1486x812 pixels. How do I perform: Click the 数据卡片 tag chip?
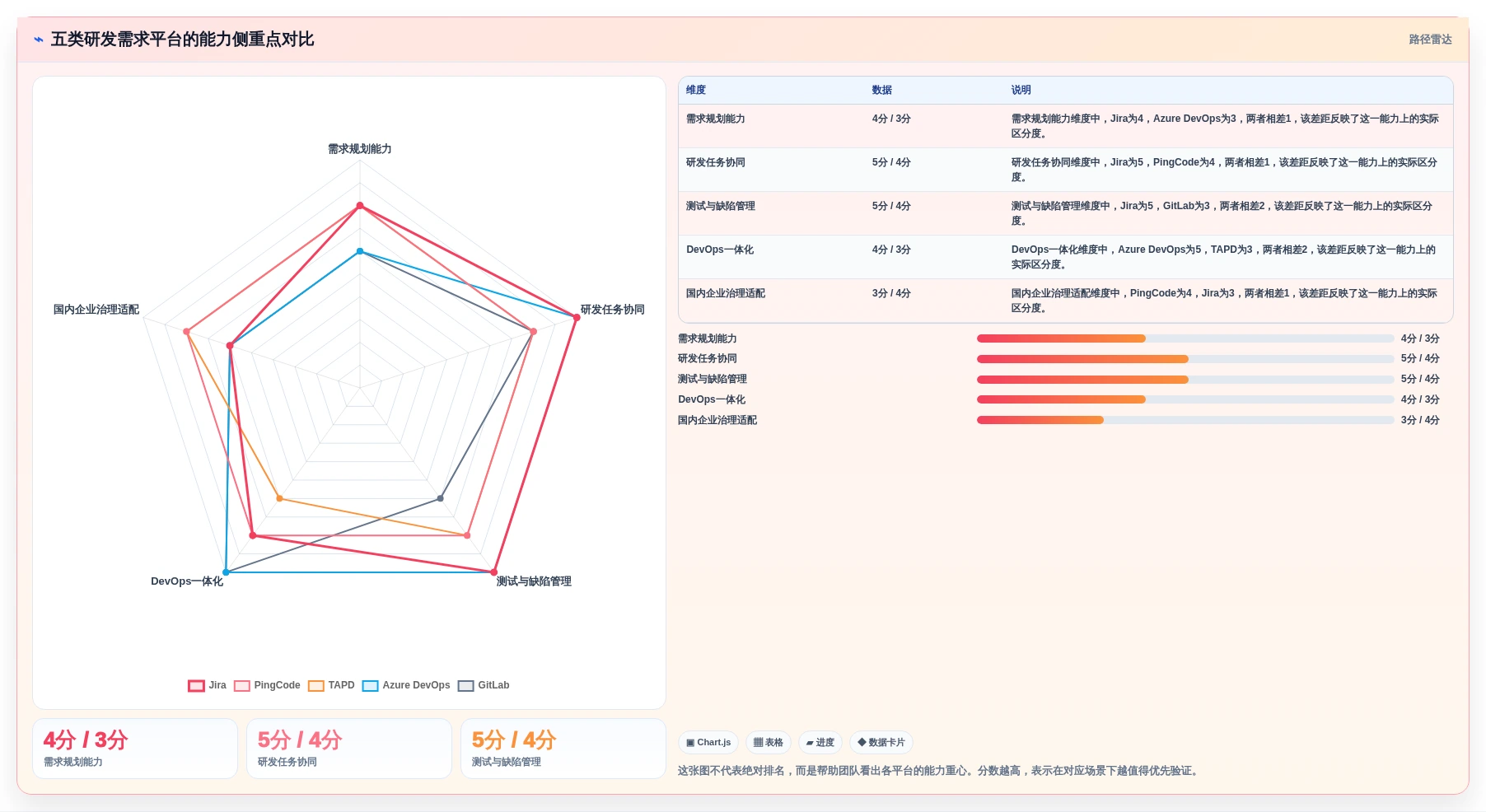click(881, 742)
